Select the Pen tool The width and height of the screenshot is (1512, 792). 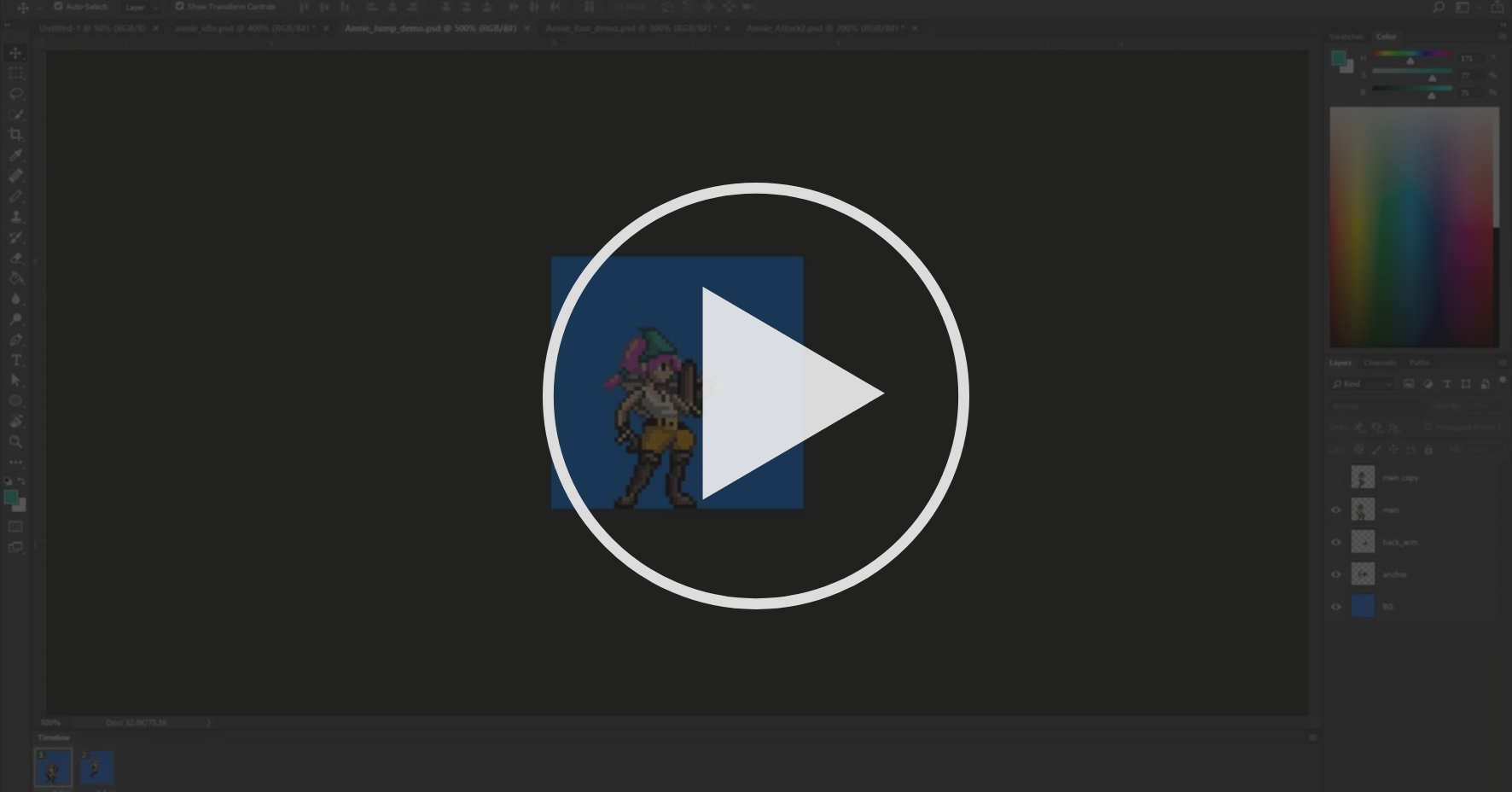15,340
